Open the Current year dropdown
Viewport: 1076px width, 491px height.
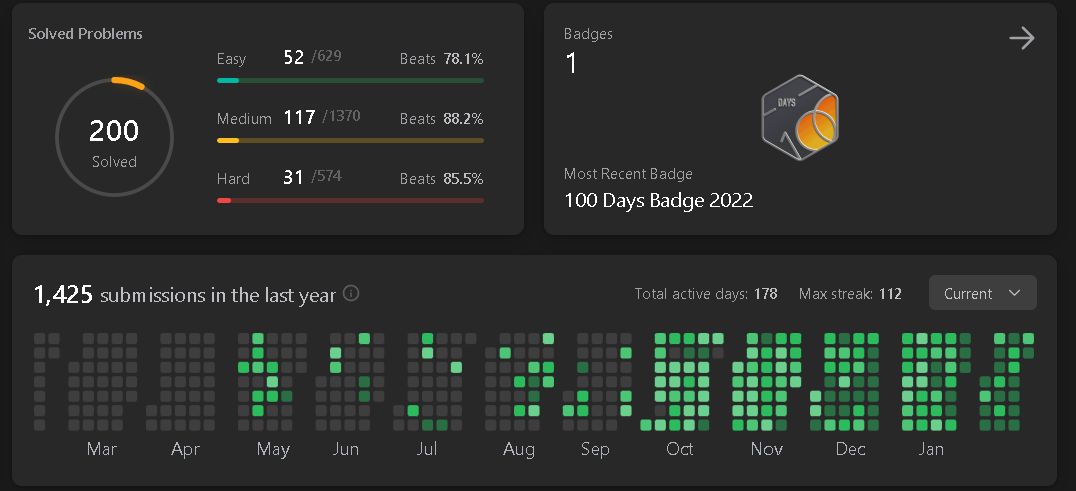click(982, 293)
